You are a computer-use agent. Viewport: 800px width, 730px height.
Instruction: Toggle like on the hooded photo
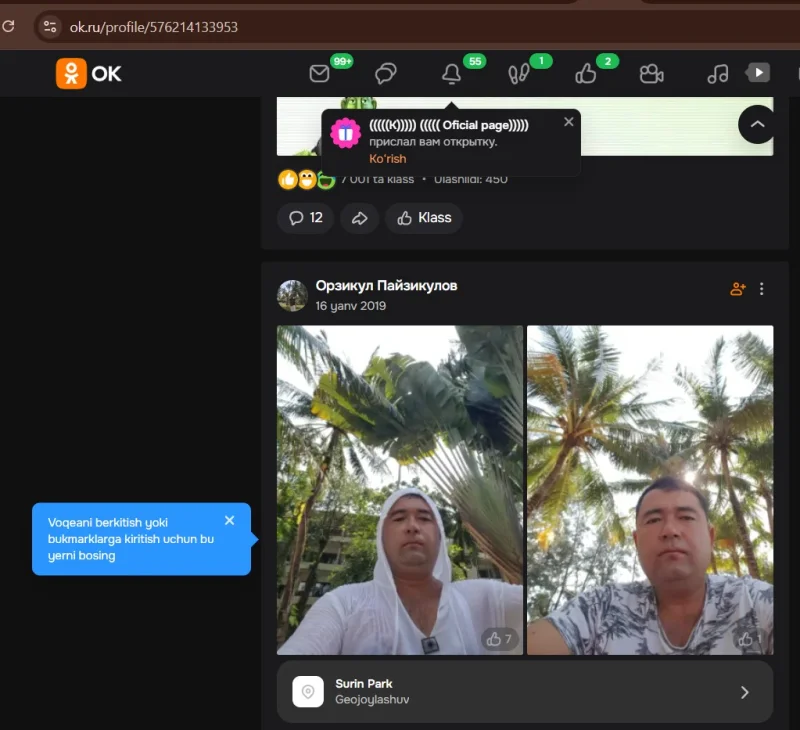(x=498, y=639)
